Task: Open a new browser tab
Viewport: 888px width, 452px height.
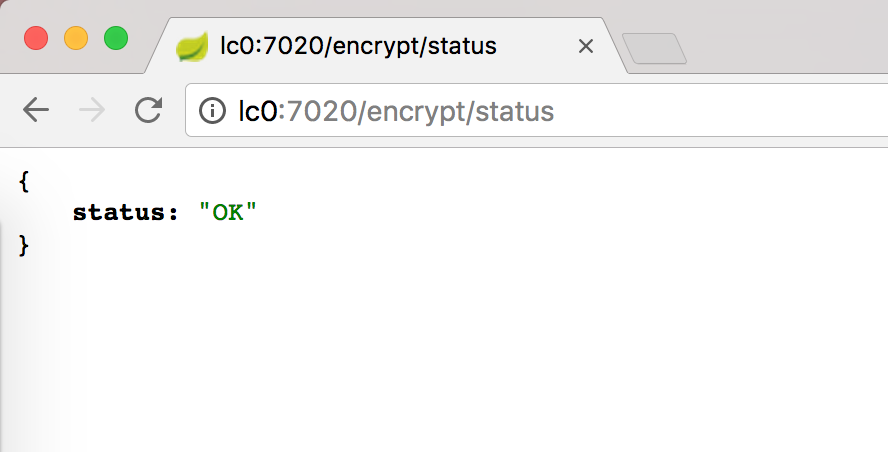Action: [654, 48]
